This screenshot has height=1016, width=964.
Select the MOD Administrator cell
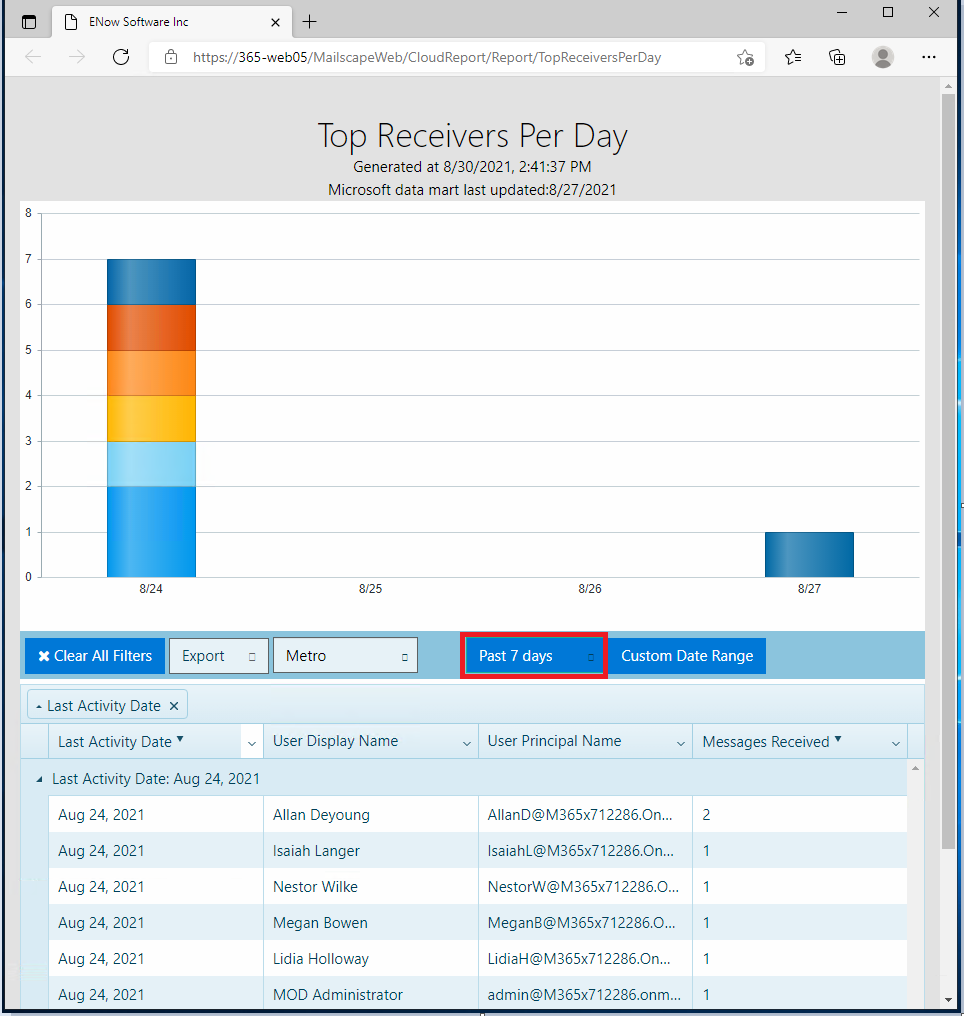coord(371,994)
